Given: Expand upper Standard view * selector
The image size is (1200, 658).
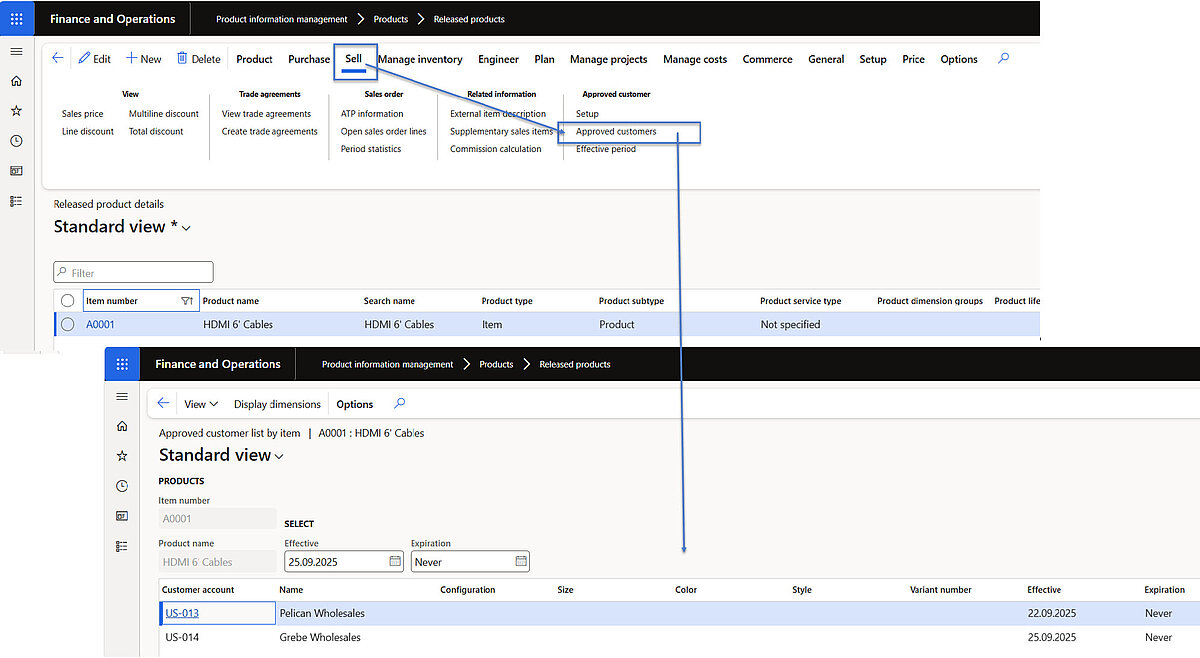Looking at the screenshot, I should [x=186, y=228].
